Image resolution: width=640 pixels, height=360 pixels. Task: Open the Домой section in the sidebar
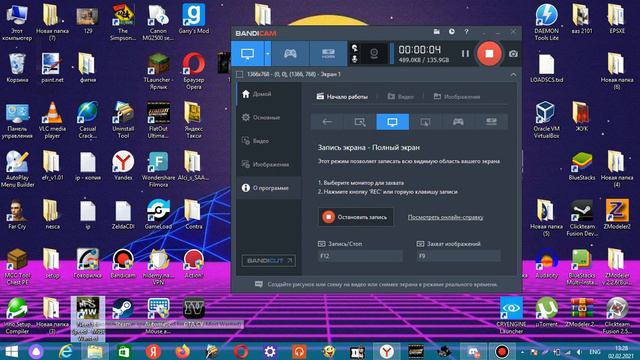click(x=269, y=94)
